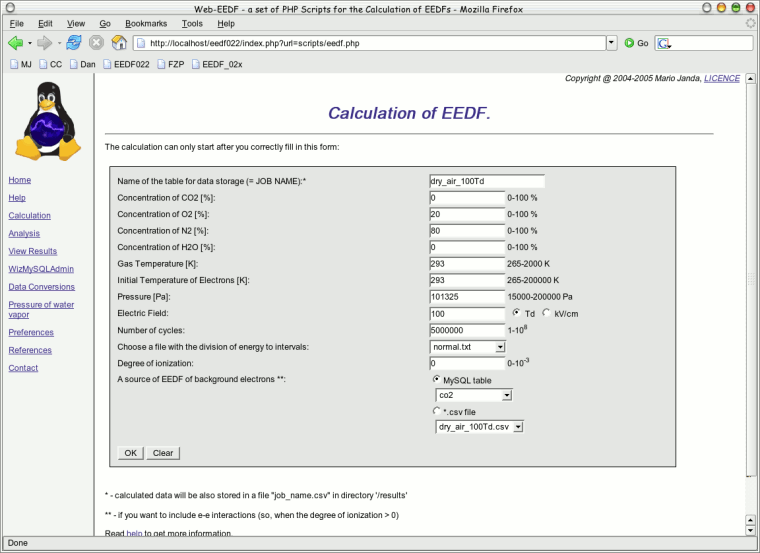Open the normal.txt energy file dropdown
Viewport: 760px width, 553px height.
pos(468,347)
